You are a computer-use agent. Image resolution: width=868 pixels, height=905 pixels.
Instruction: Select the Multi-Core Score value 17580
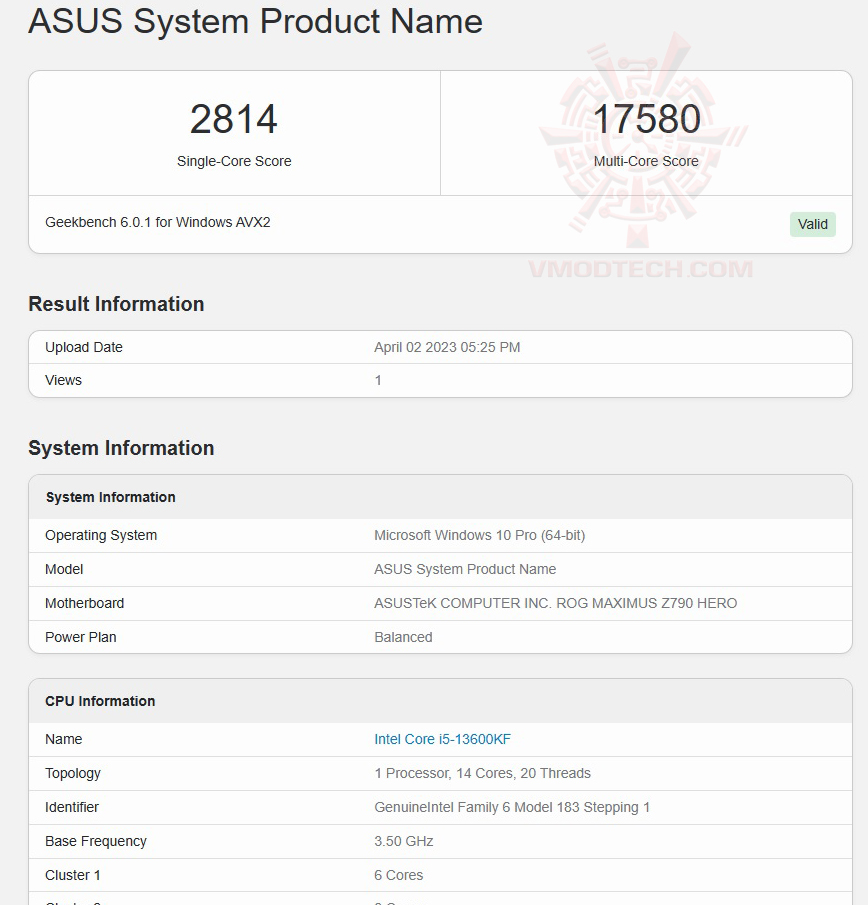pyautogui.click(x=646, y=119)
